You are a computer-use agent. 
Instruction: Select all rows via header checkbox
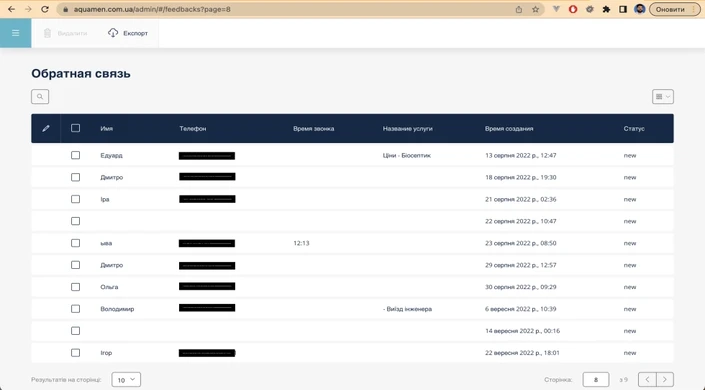tap(76, 128)
